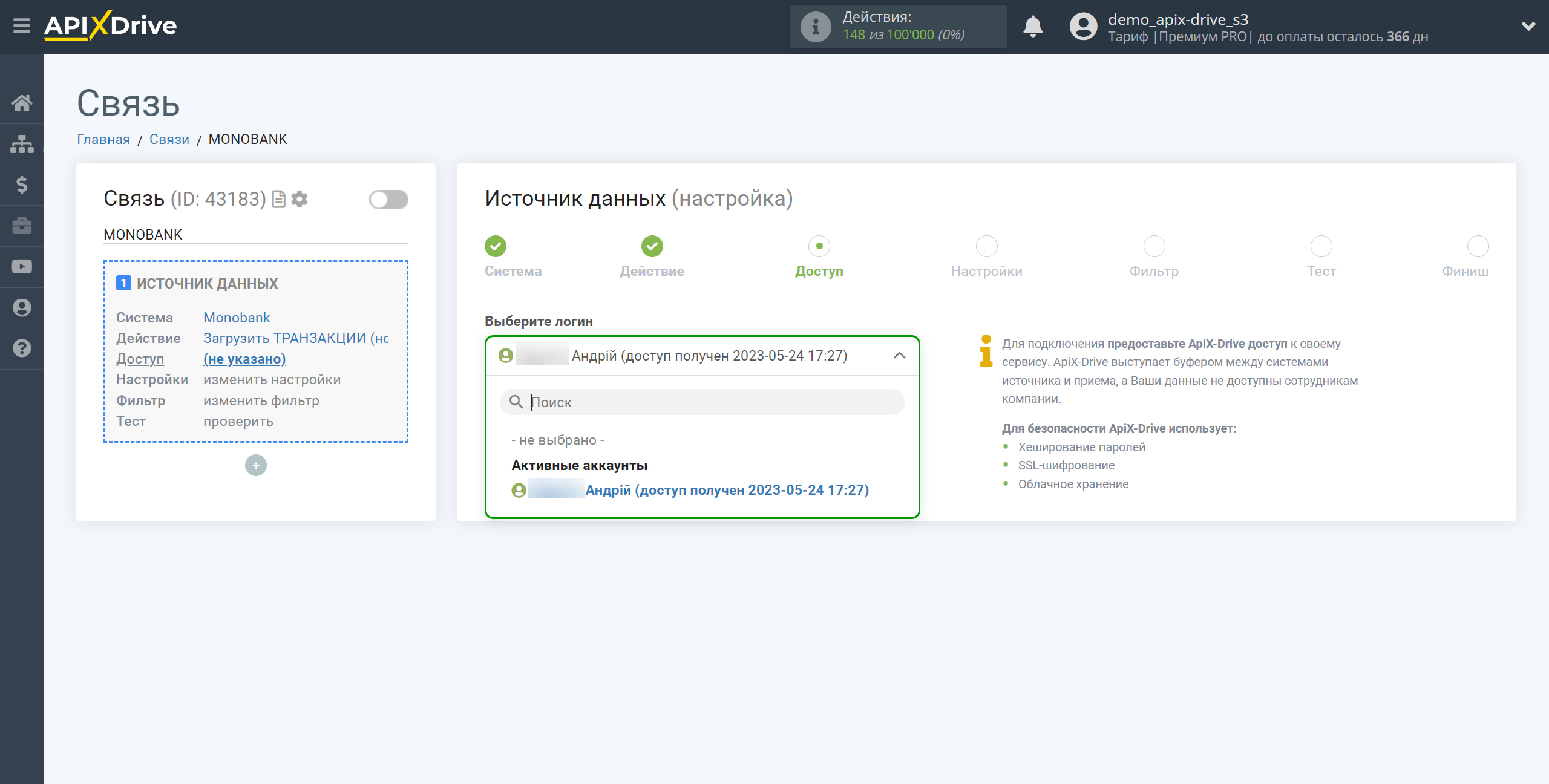
Task: Open video tutorials sidebar icon
Action: (x=22, y=267)
